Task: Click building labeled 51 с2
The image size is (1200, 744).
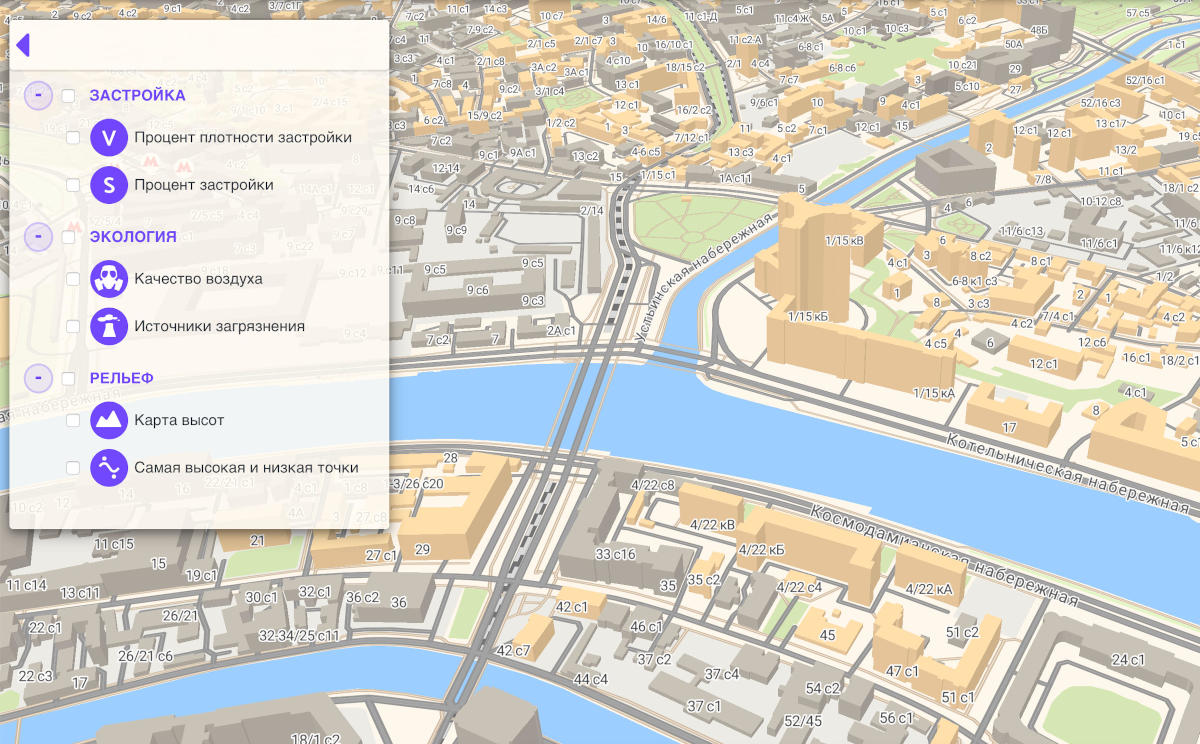Action: (x=962, y=632)
